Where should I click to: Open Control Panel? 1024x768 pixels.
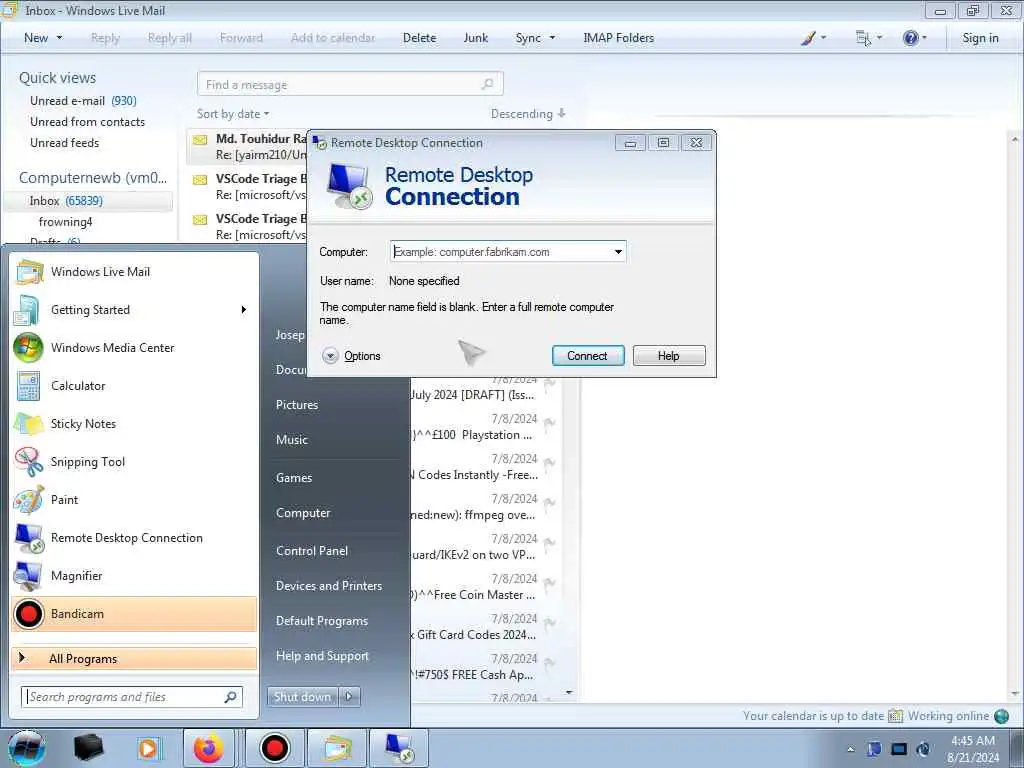[312, 551]
